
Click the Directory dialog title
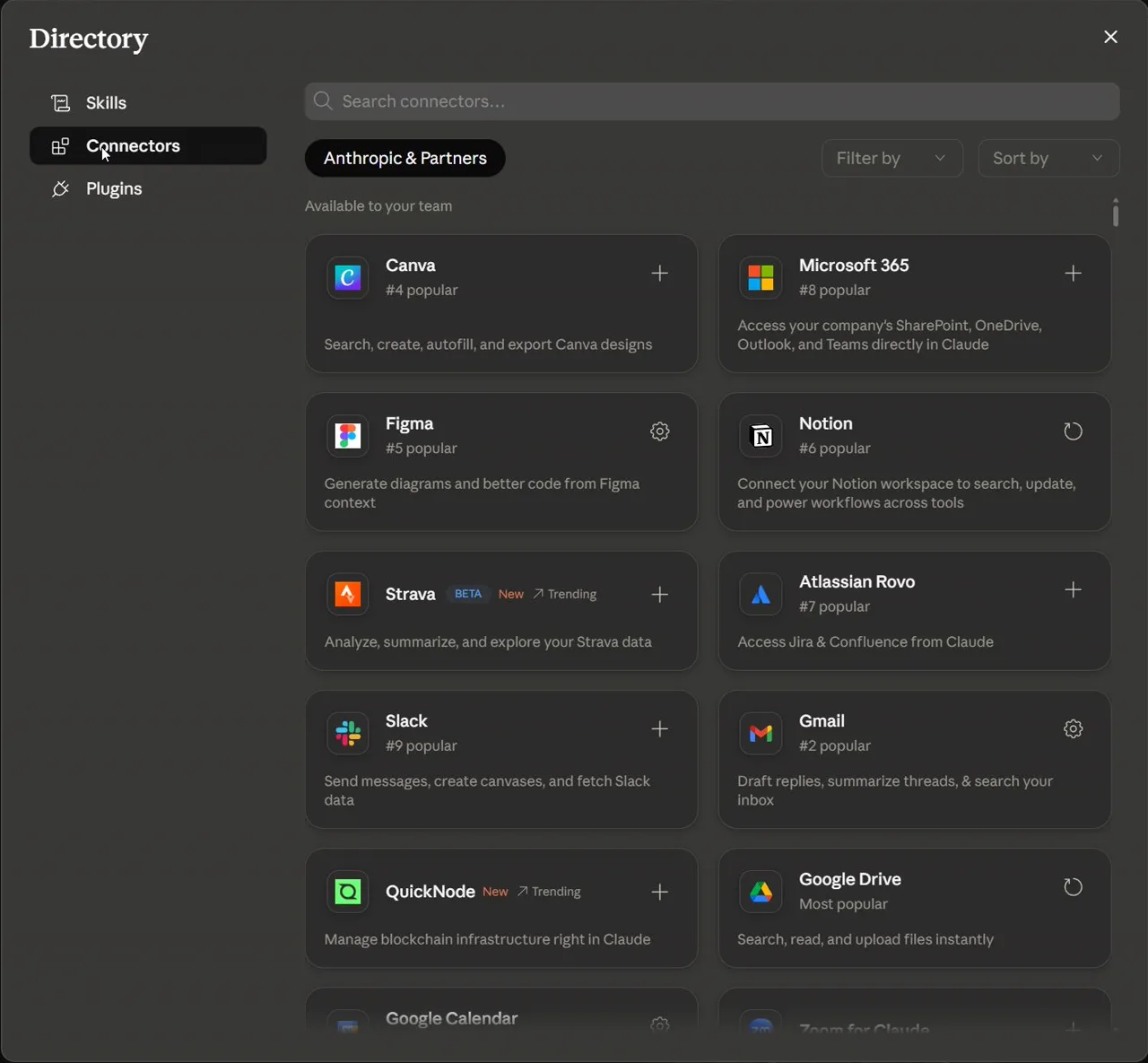(x=89, y=39)
